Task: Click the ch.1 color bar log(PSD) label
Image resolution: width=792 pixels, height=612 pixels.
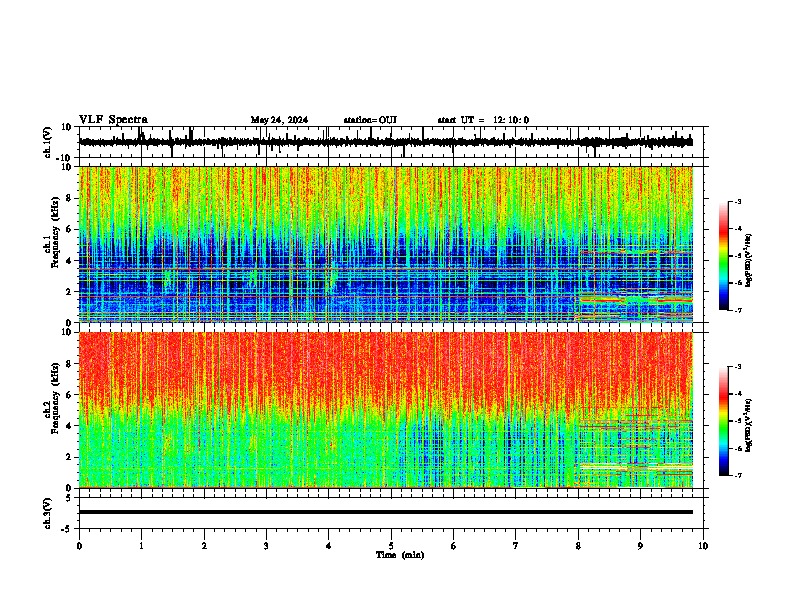Action: point(748,261)
